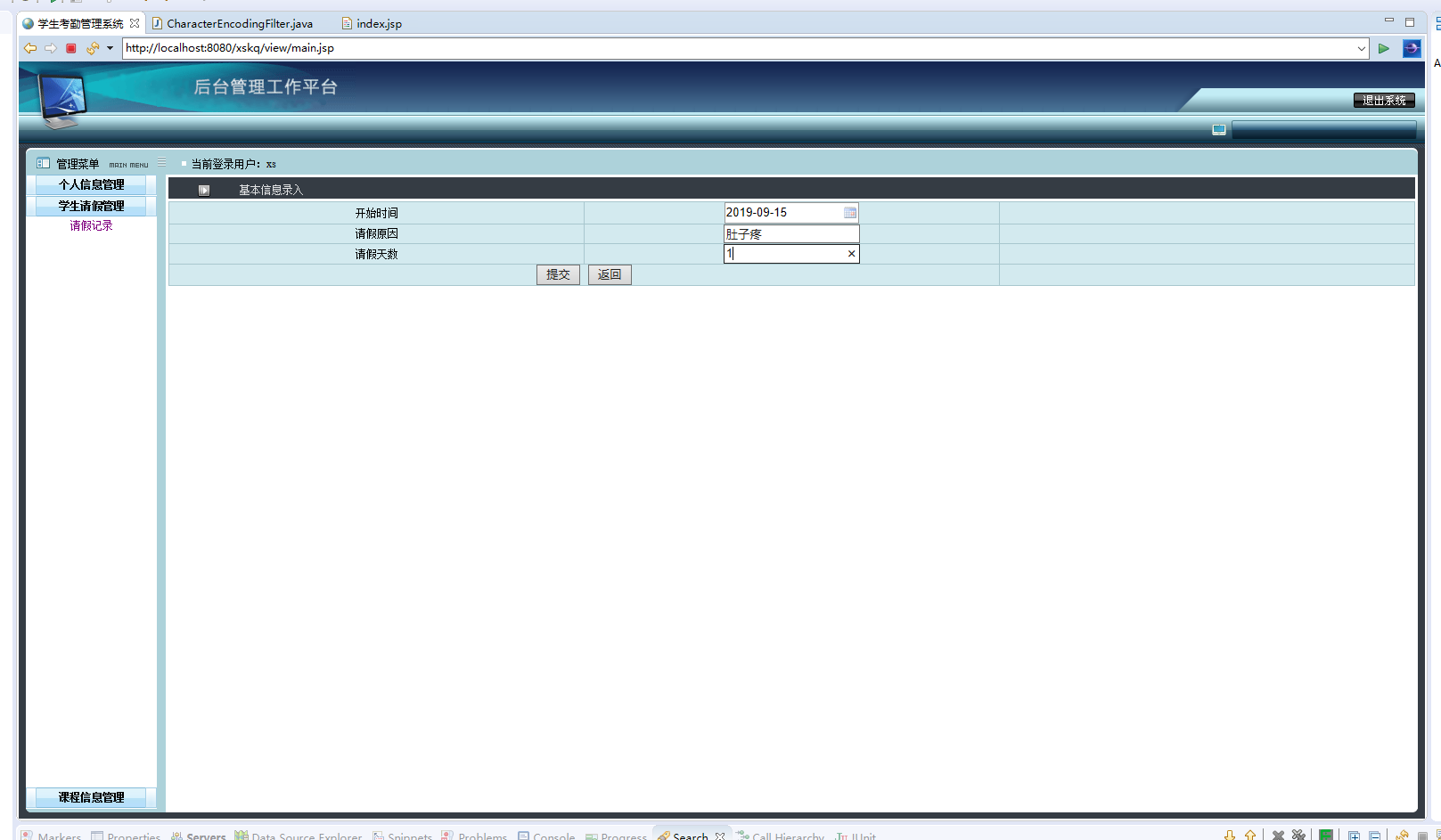Click the small monitor icon in header
The width and height of the screenshot is (1441, 840).
[x=1219, y=130]
